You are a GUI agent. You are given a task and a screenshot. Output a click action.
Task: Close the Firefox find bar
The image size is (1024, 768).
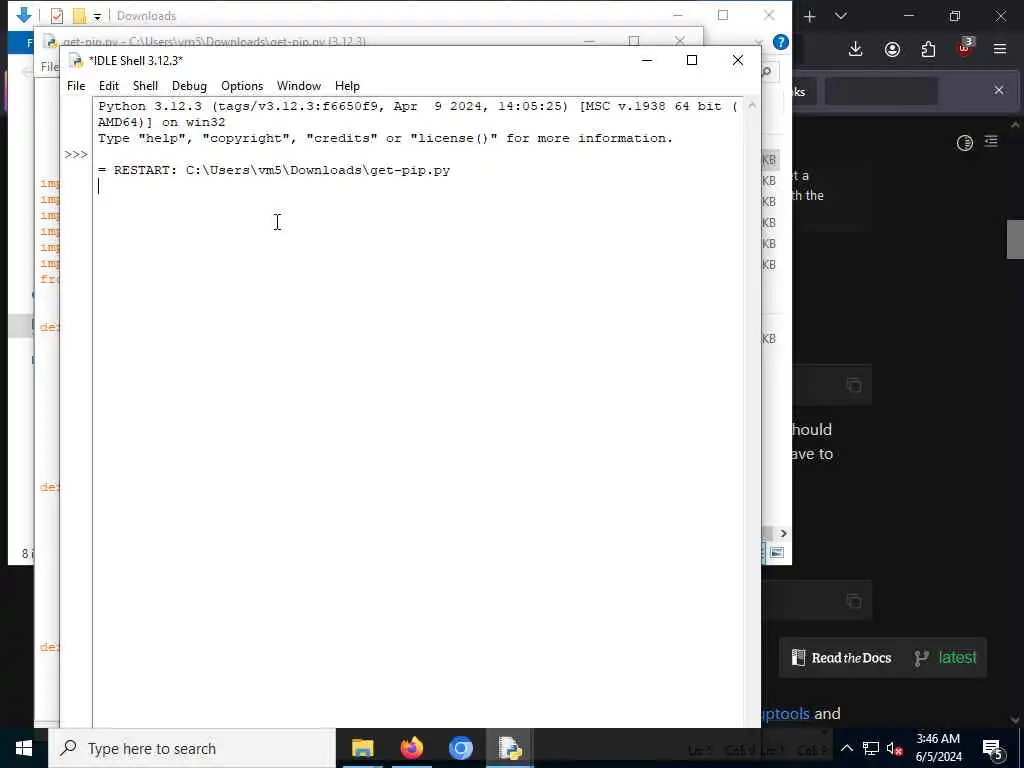point(999,90)
